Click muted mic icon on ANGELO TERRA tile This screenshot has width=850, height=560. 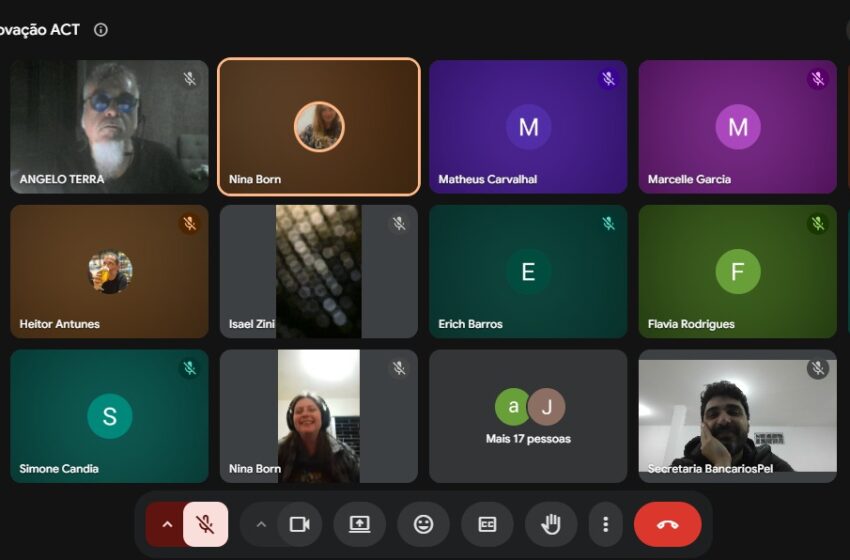coord(190,79)
